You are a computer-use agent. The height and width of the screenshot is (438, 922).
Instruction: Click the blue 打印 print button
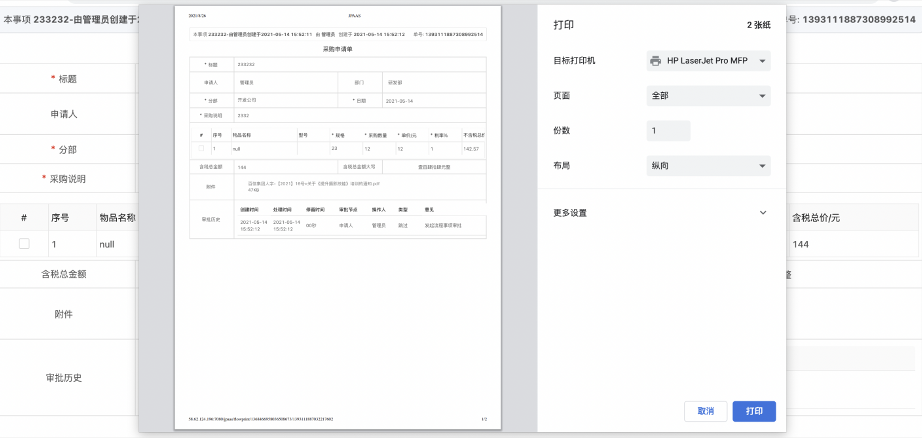tap(754, 412)
